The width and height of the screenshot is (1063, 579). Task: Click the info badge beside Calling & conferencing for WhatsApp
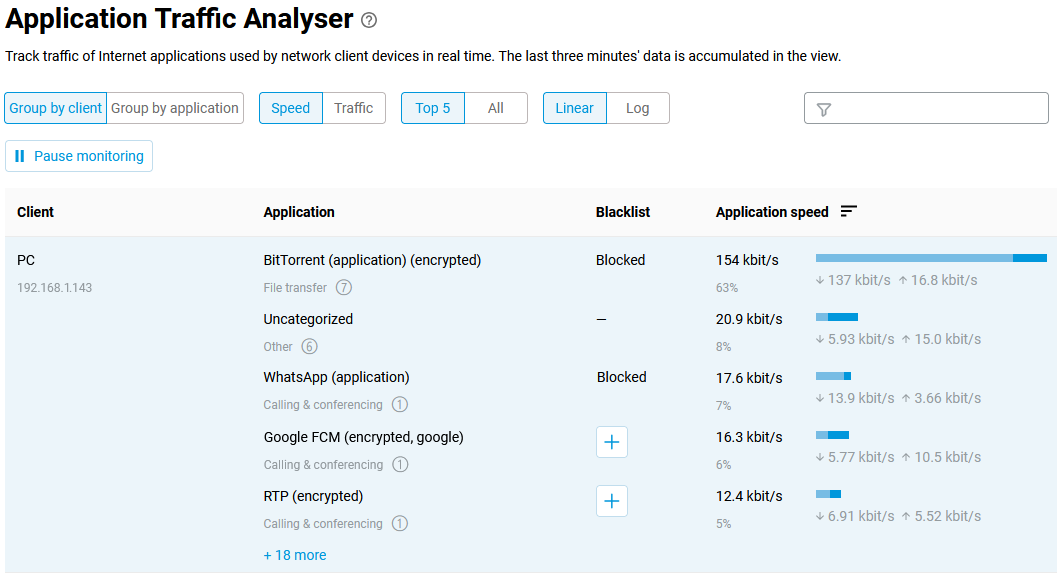click(400, 405)
